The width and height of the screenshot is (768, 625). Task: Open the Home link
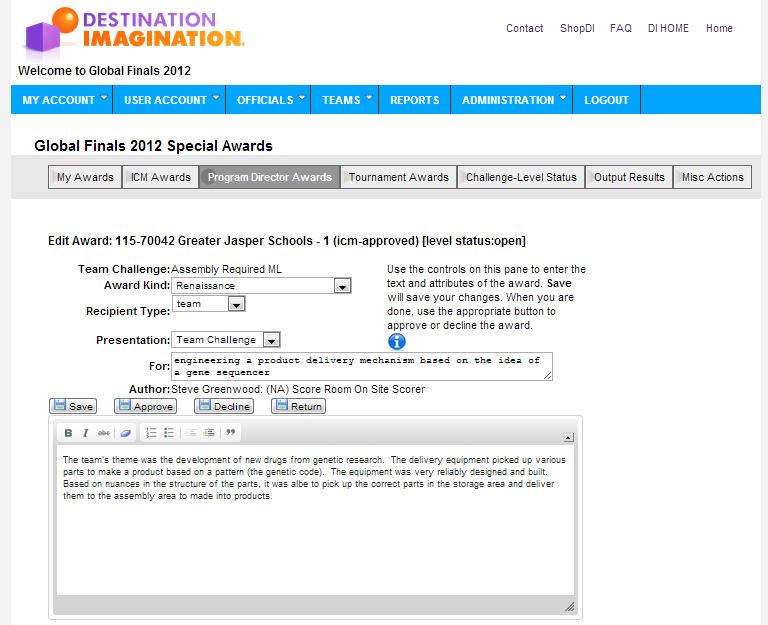coord(719,28)
